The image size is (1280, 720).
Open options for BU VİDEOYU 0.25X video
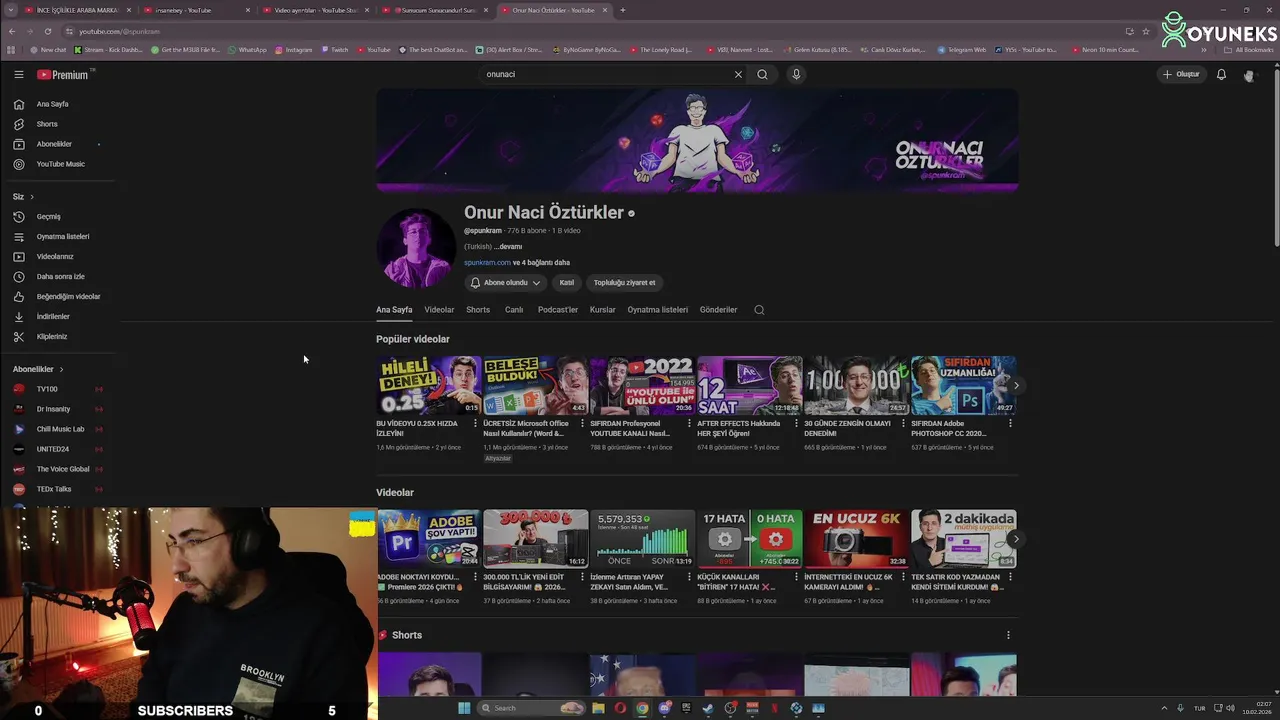pos(475,424)
